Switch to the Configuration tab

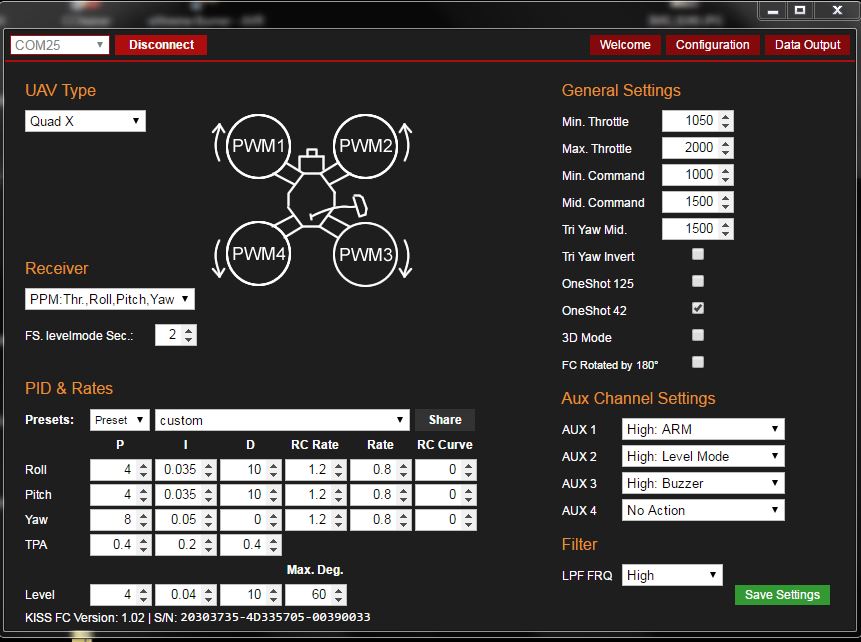pyautogui.click(x=712, y=45)
